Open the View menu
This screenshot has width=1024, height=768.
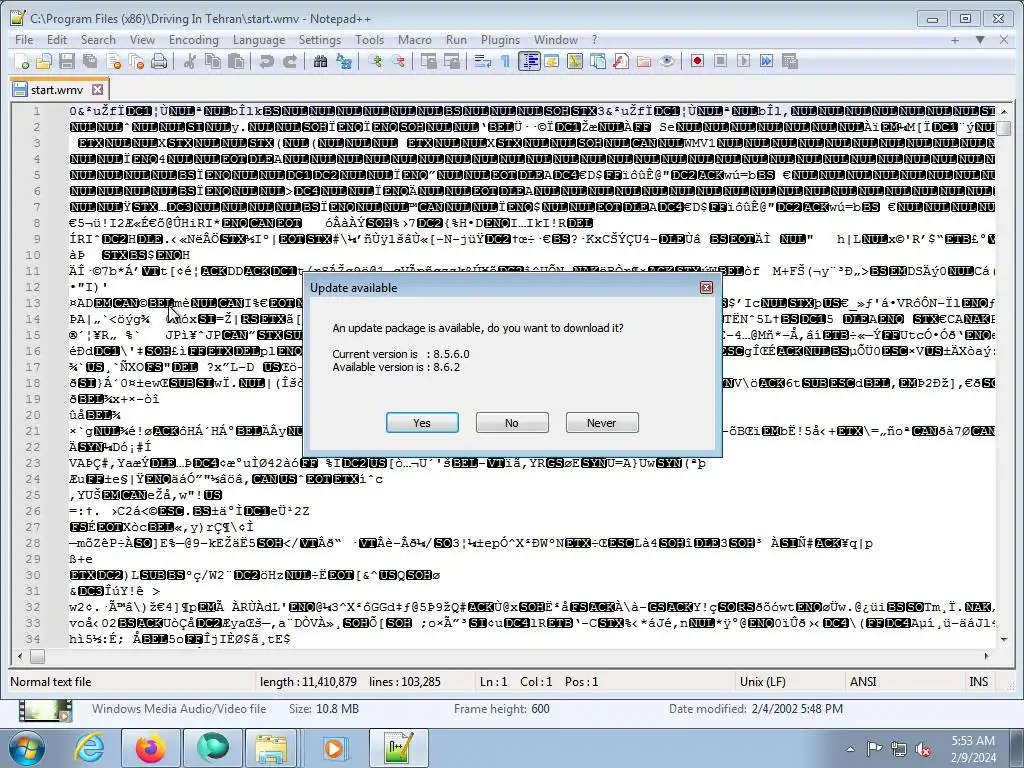coord(142,40)
